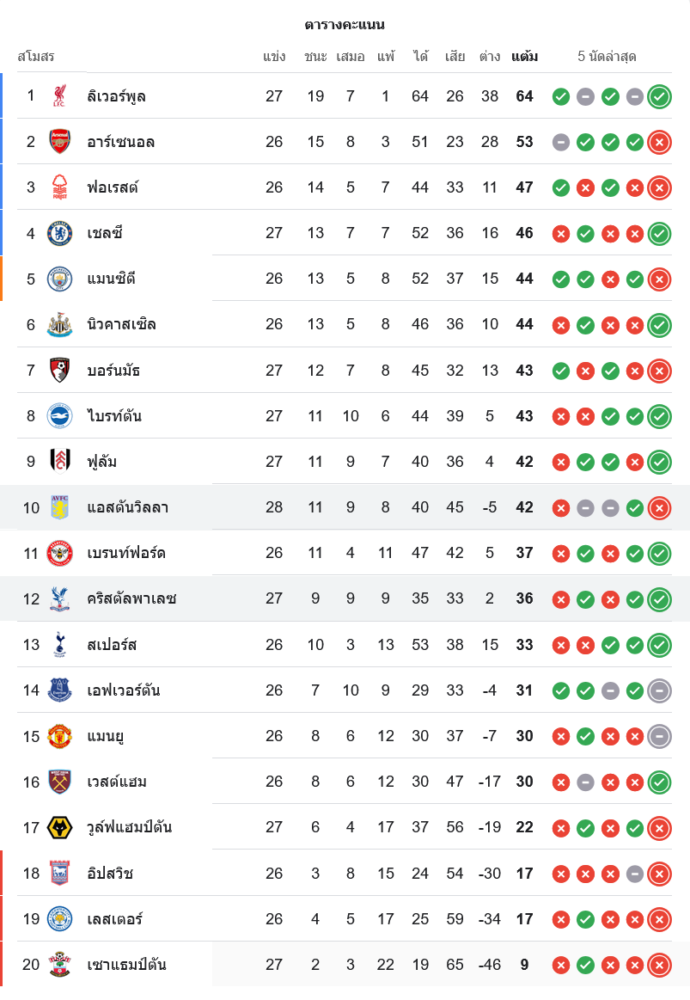
Task: Click the Southampton club crest icon
Action: 60,965
